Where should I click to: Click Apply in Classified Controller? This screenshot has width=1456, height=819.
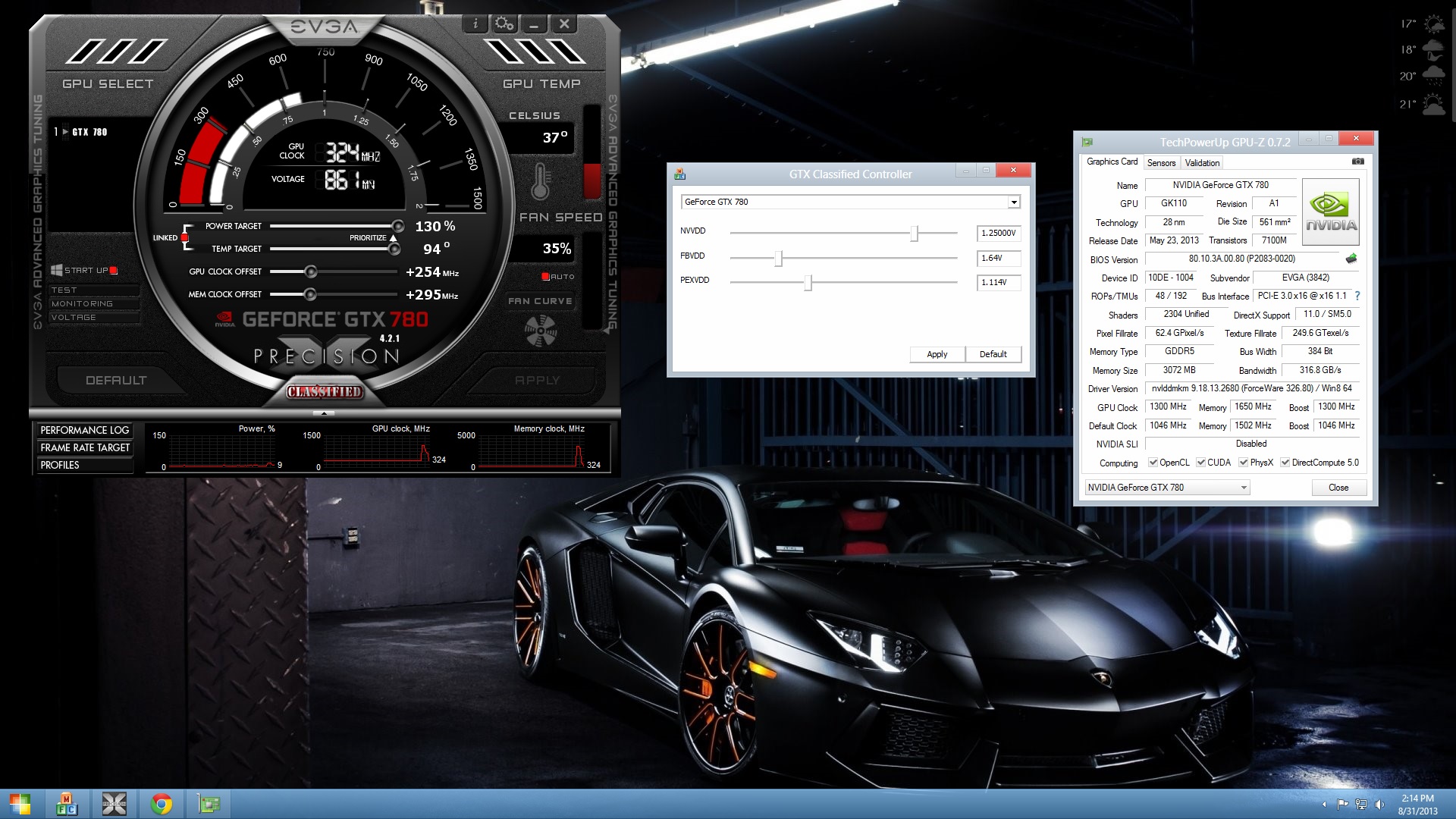pos(937,354)
